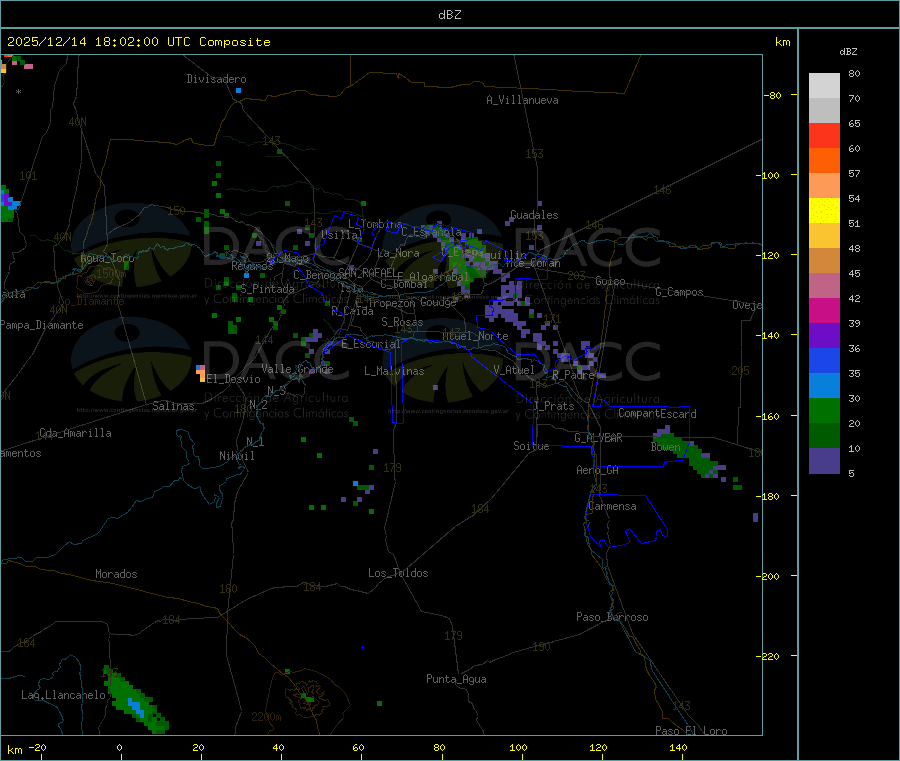Image resolution: width=900 pixels, height=761 pixels.
Task: Click the V_Atuel location label
Action: point(514,370)
